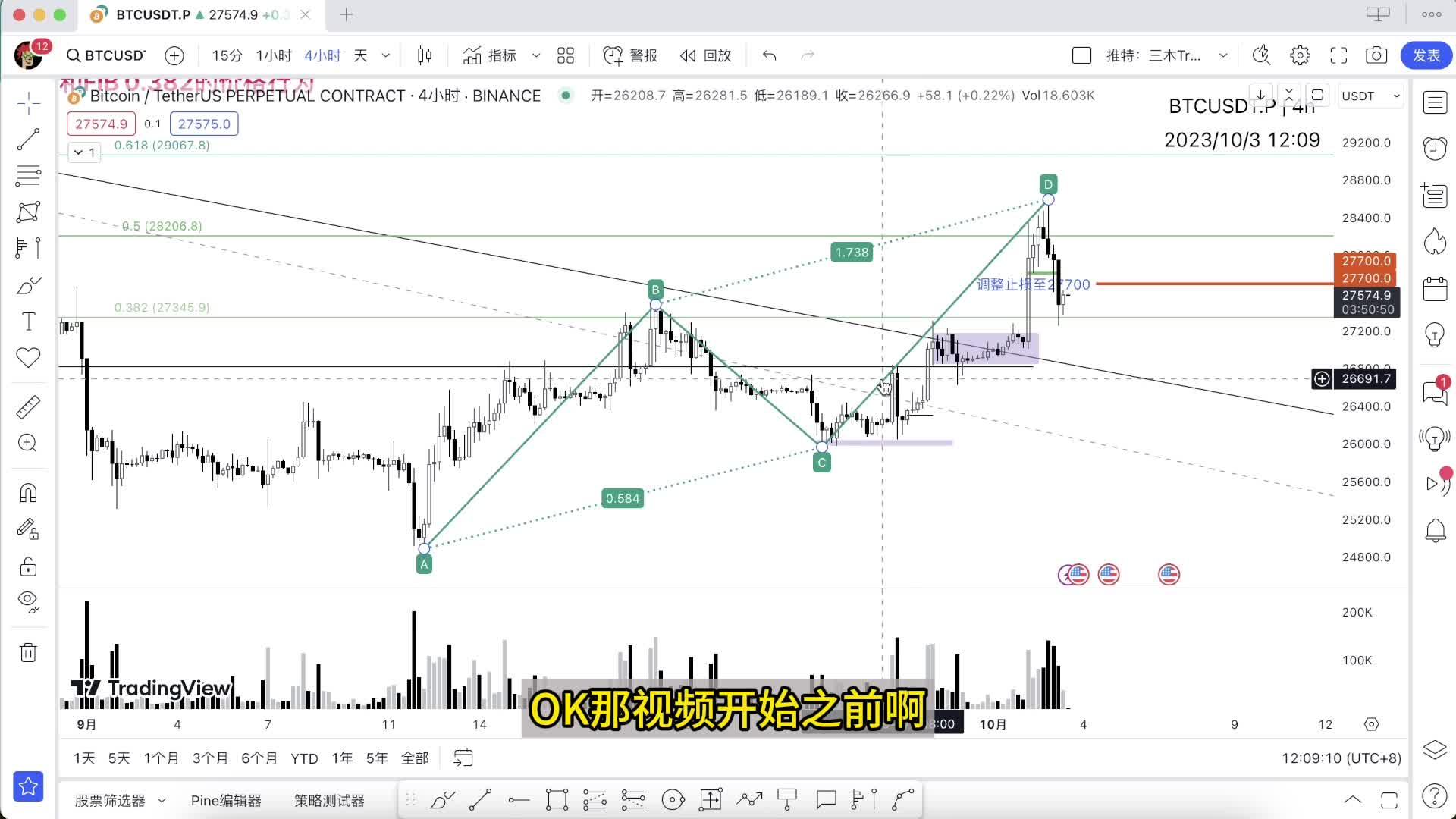The image size is (1456, 819).
Task: Open timezone 12:09:10 (UTC+8) selector
Action: click(1341, 758)
